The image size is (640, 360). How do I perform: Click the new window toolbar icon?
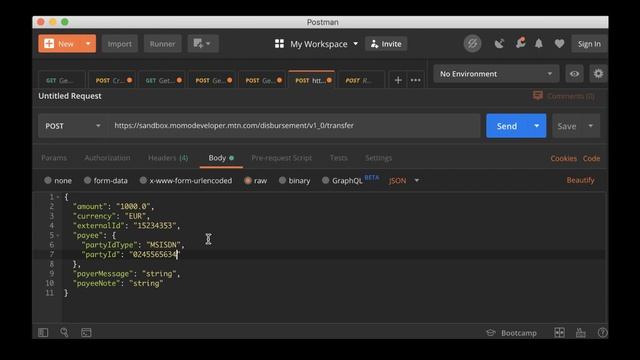coord(203,44)
